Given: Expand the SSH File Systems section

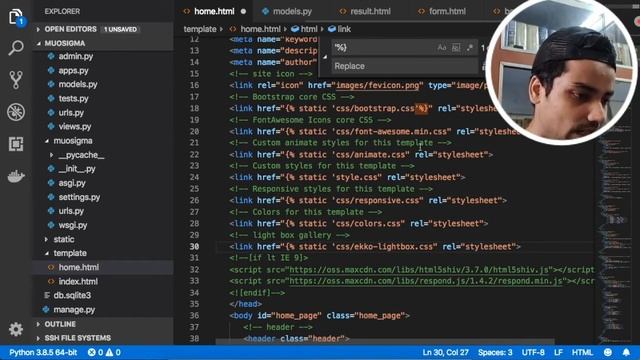Looking at the screenshot, I should [x=38, y=338].
